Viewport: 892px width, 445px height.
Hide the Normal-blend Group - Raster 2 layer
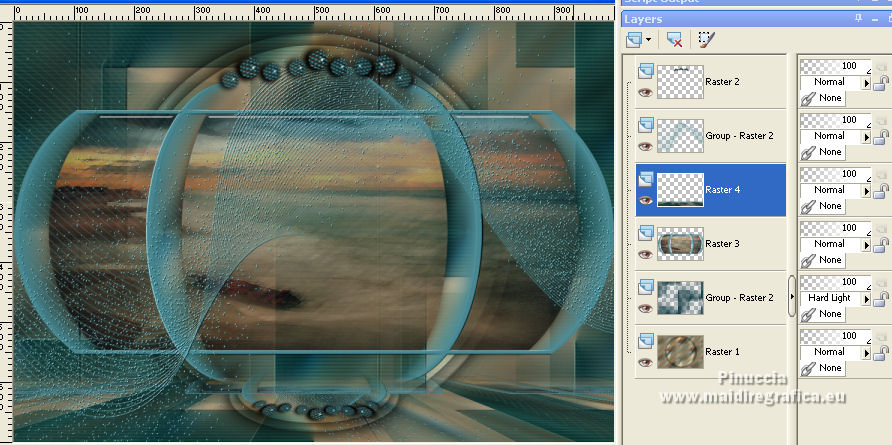645,147
